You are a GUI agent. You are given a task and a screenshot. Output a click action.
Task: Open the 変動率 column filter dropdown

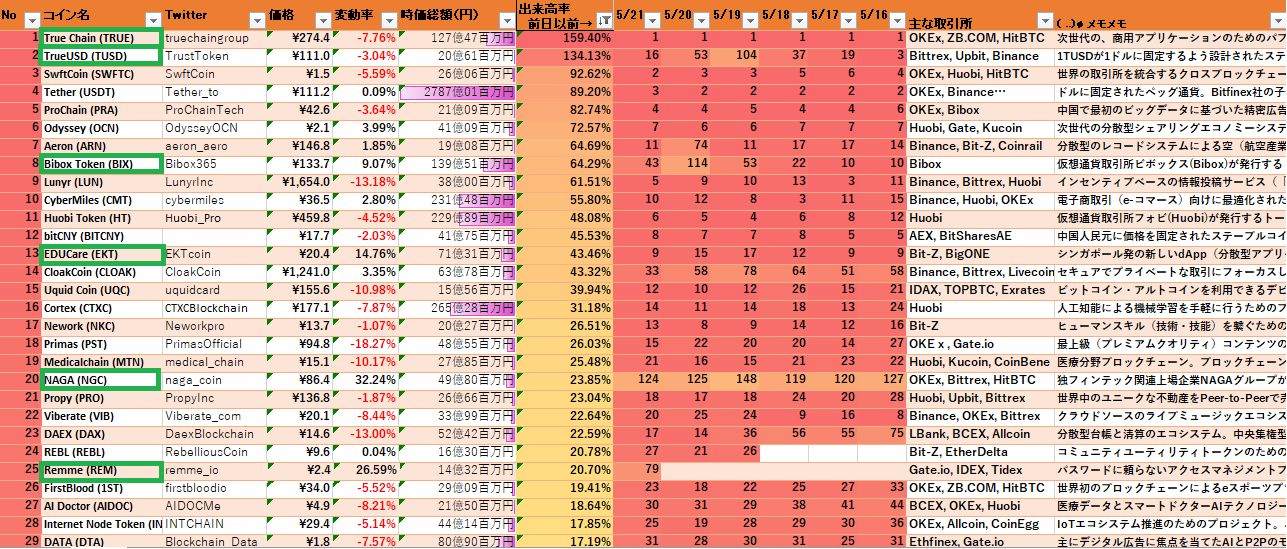pos(387,20)
